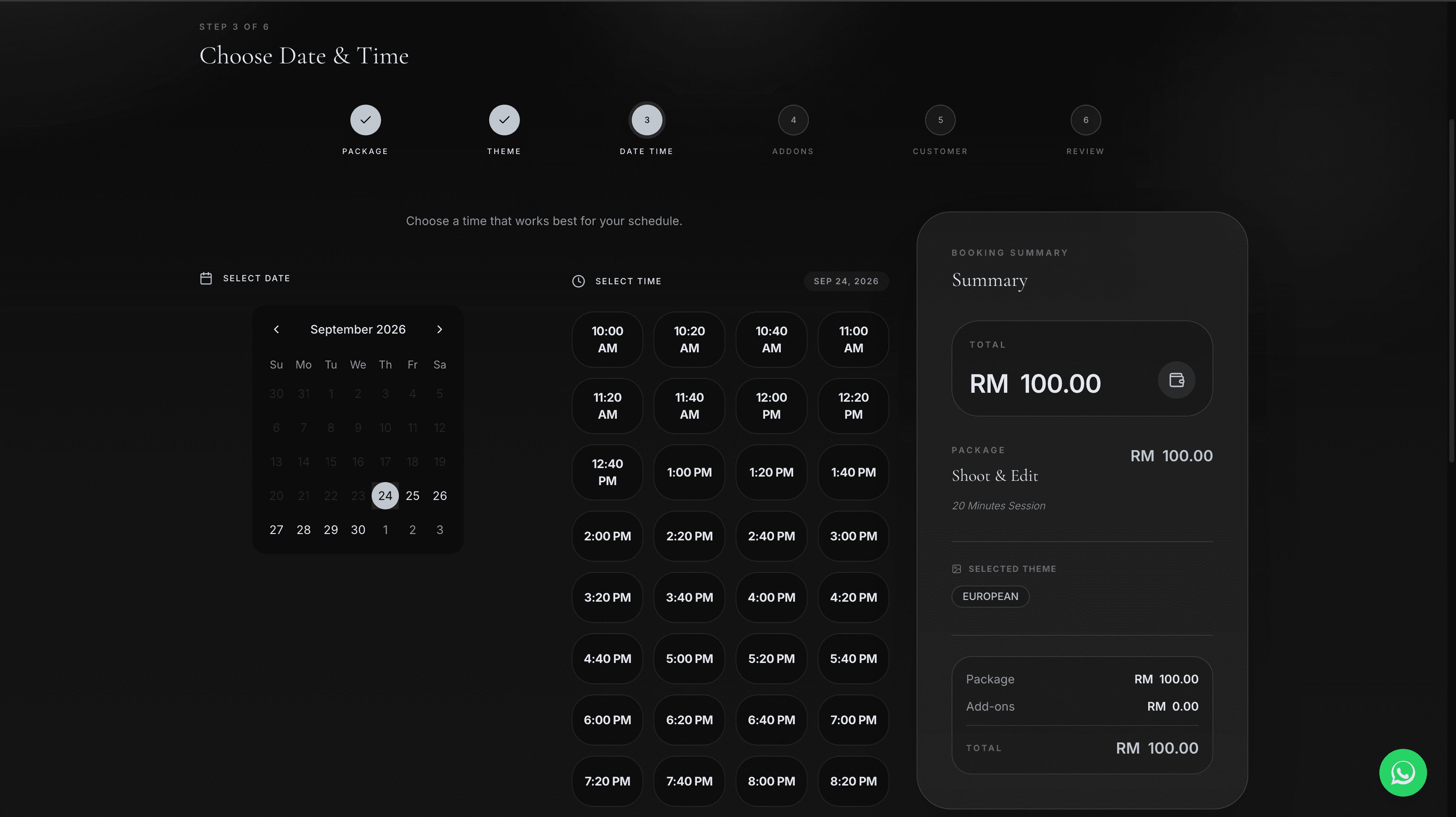Pick the 7:00 PM time slot
Image resolution: width=1456 pixels, height=817 pixels.
pos(853,720)
